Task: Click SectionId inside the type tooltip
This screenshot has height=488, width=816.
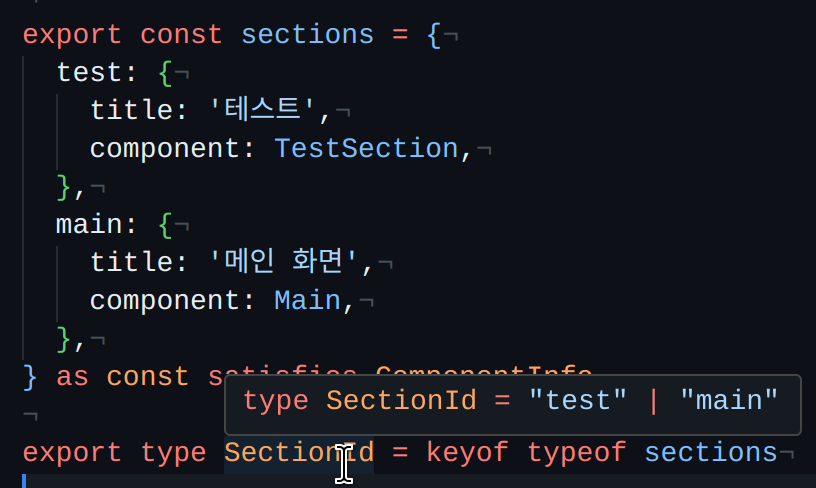Action: click(401, 401)
